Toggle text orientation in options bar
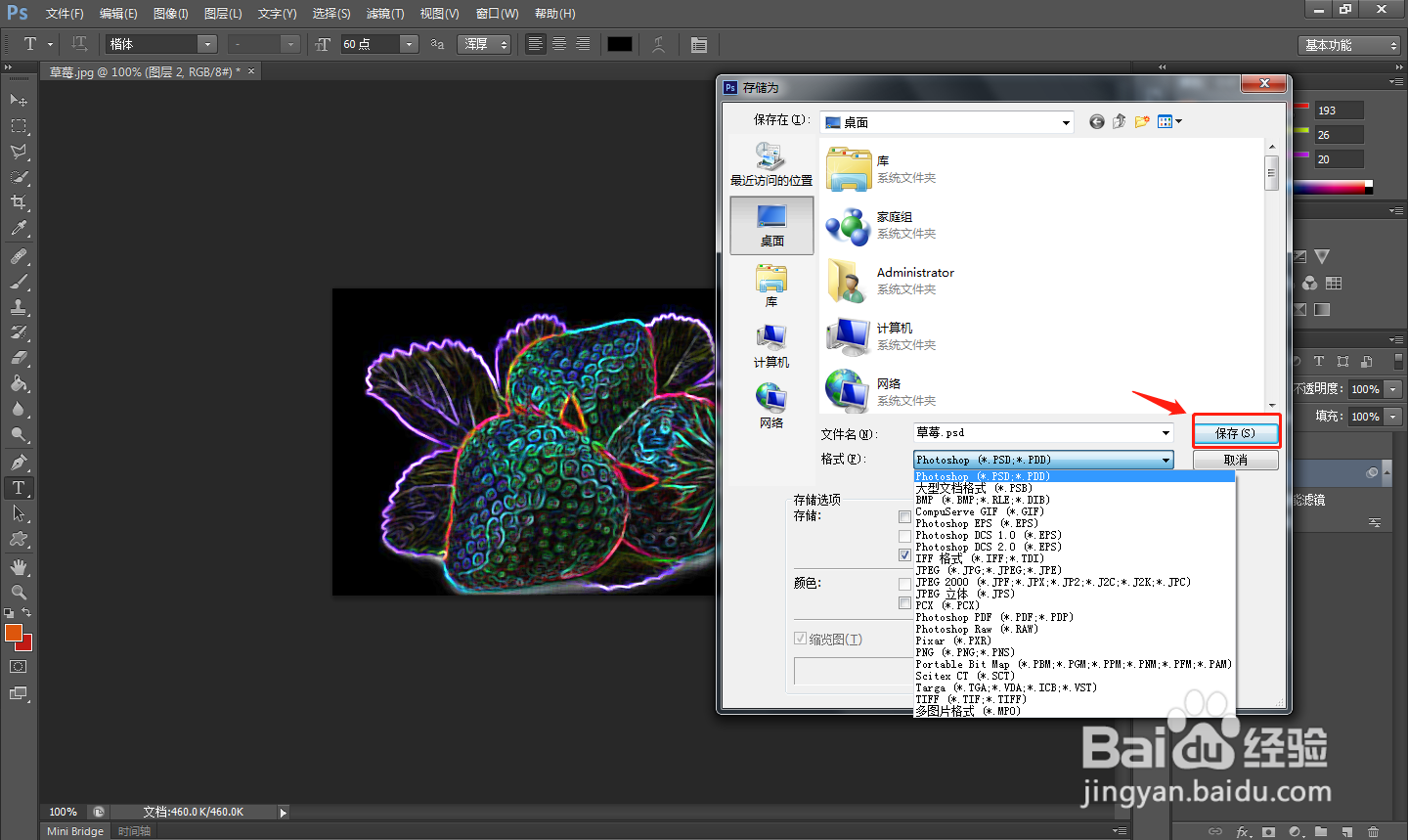1408x840 pixels. (x=79, y=44)
